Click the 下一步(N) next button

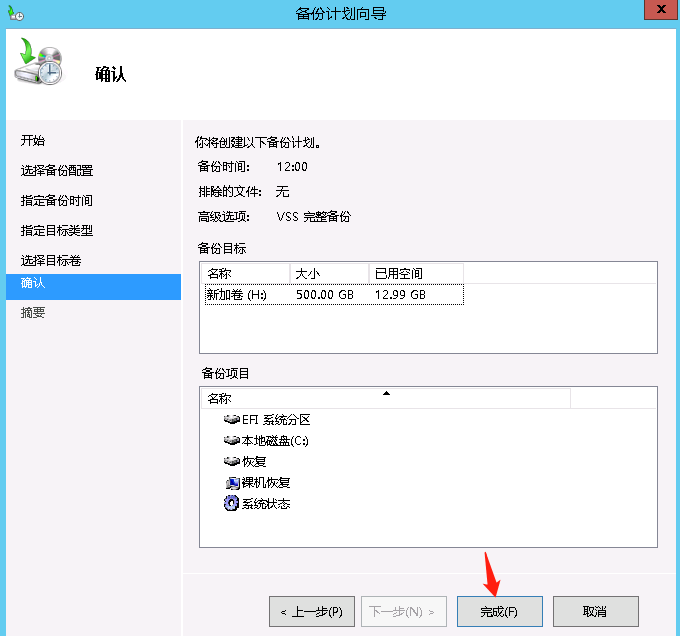pyautogui.click(x=404, y=611)
